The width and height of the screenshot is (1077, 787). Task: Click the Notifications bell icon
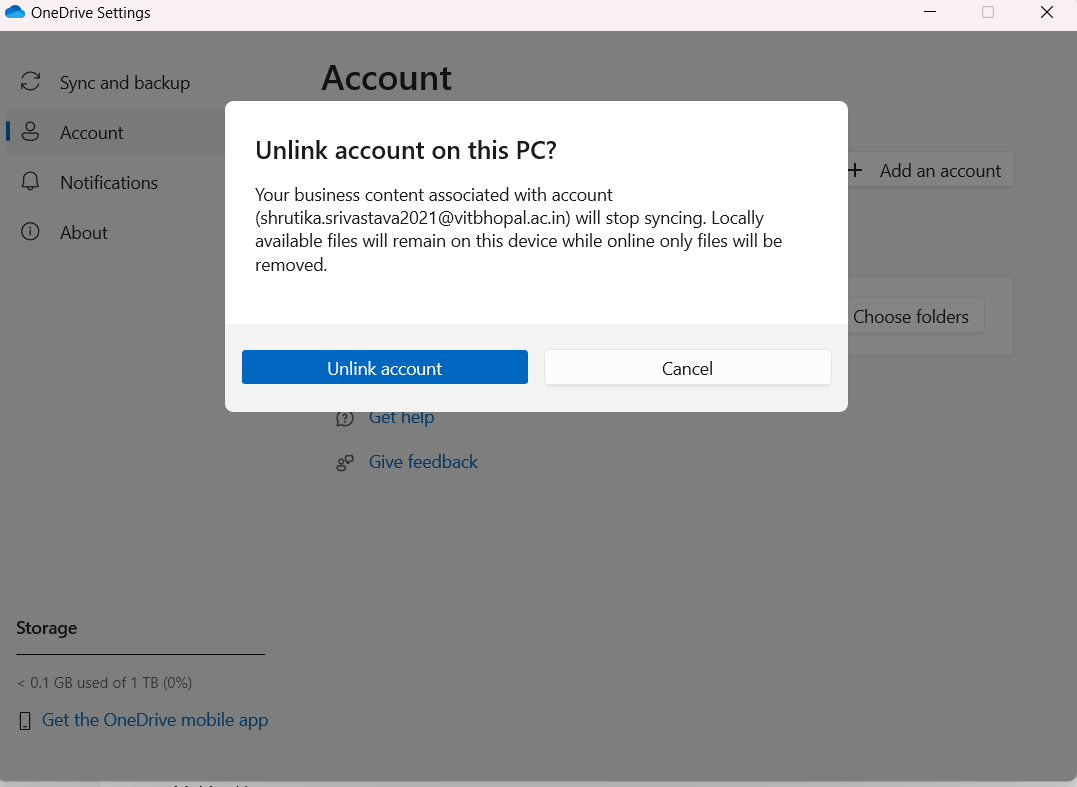31,182
